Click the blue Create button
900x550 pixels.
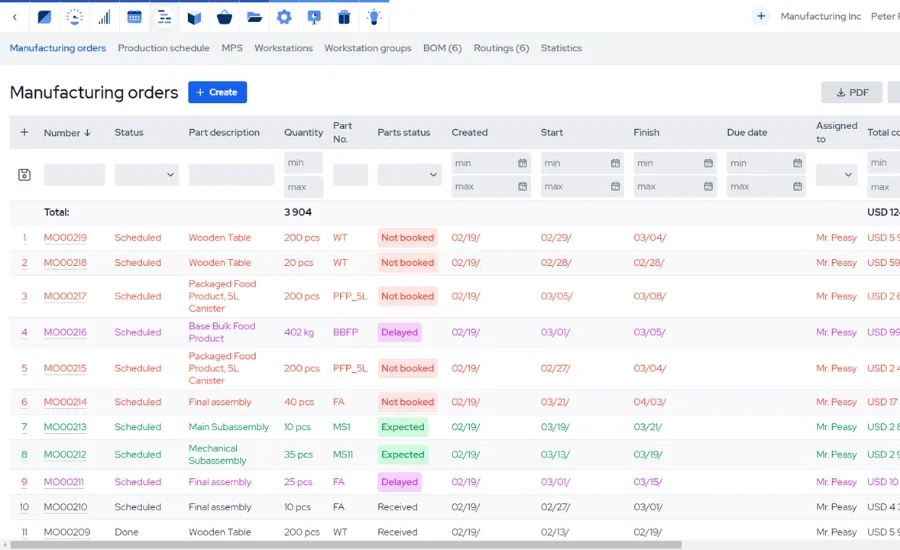coord(218,92)
